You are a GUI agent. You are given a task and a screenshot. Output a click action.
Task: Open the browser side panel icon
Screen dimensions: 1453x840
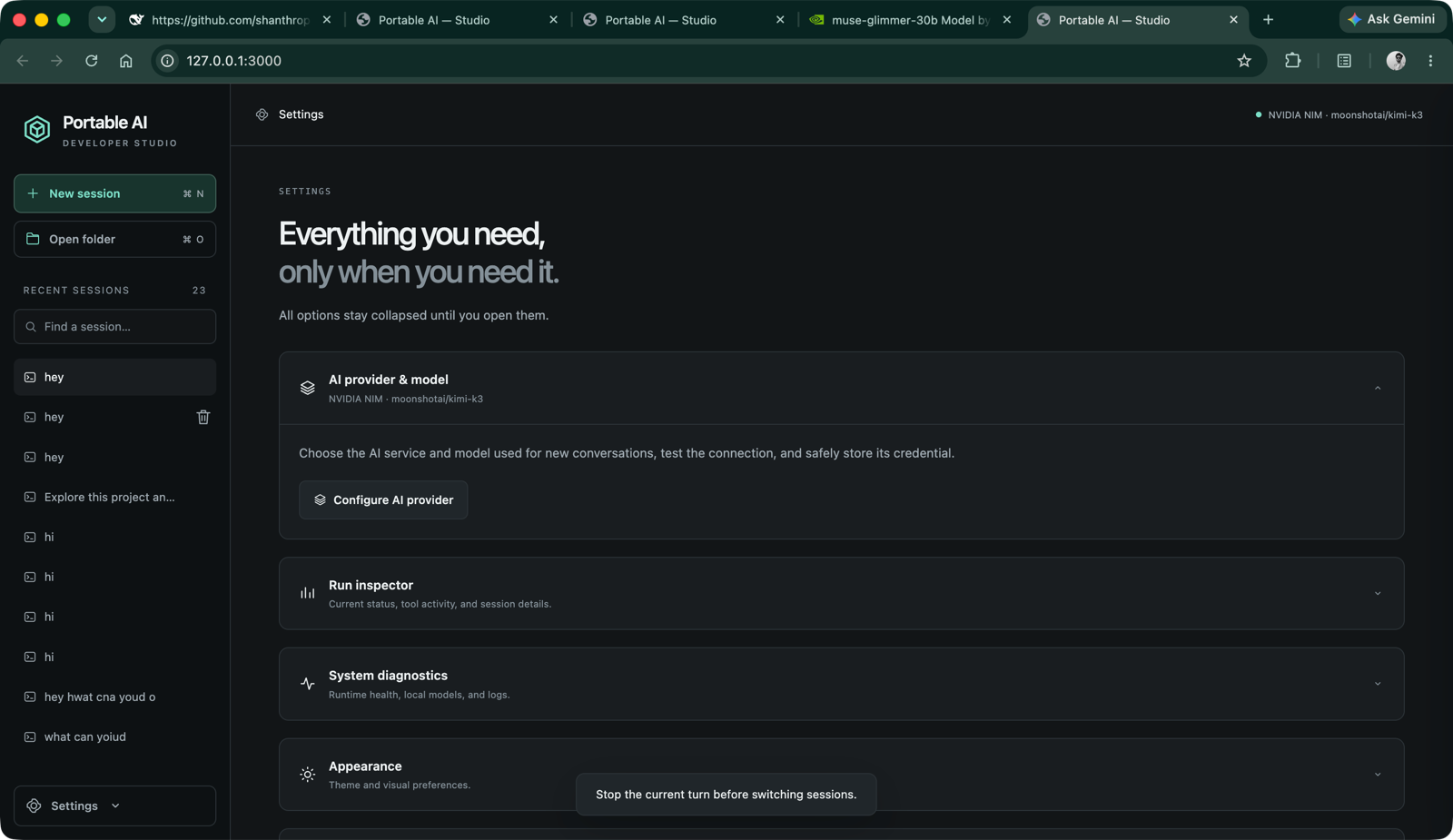pos(1344,61)
